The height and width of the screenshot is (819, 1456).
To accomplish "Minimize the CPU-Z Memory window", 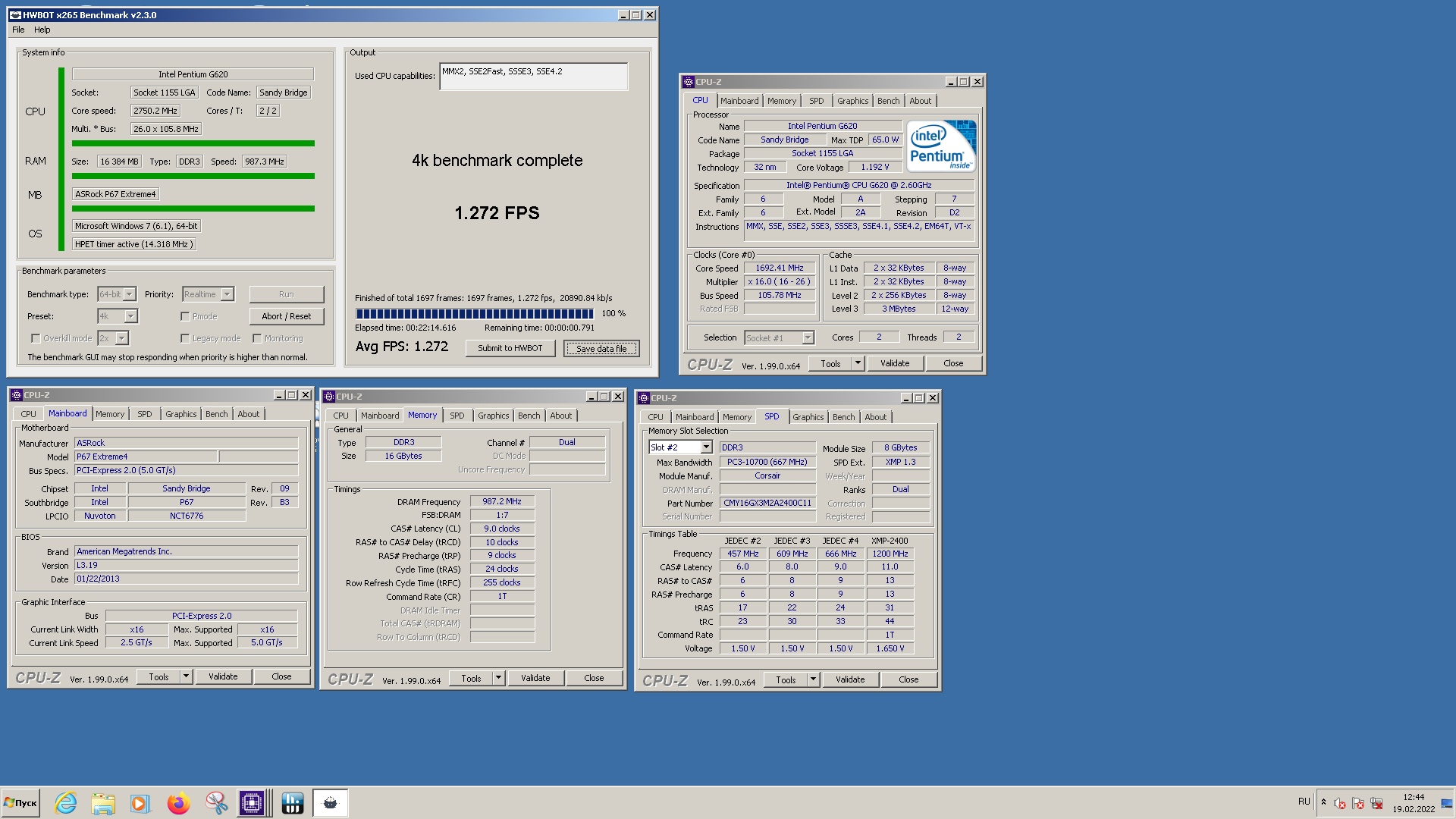I will [x=591, y=397].
